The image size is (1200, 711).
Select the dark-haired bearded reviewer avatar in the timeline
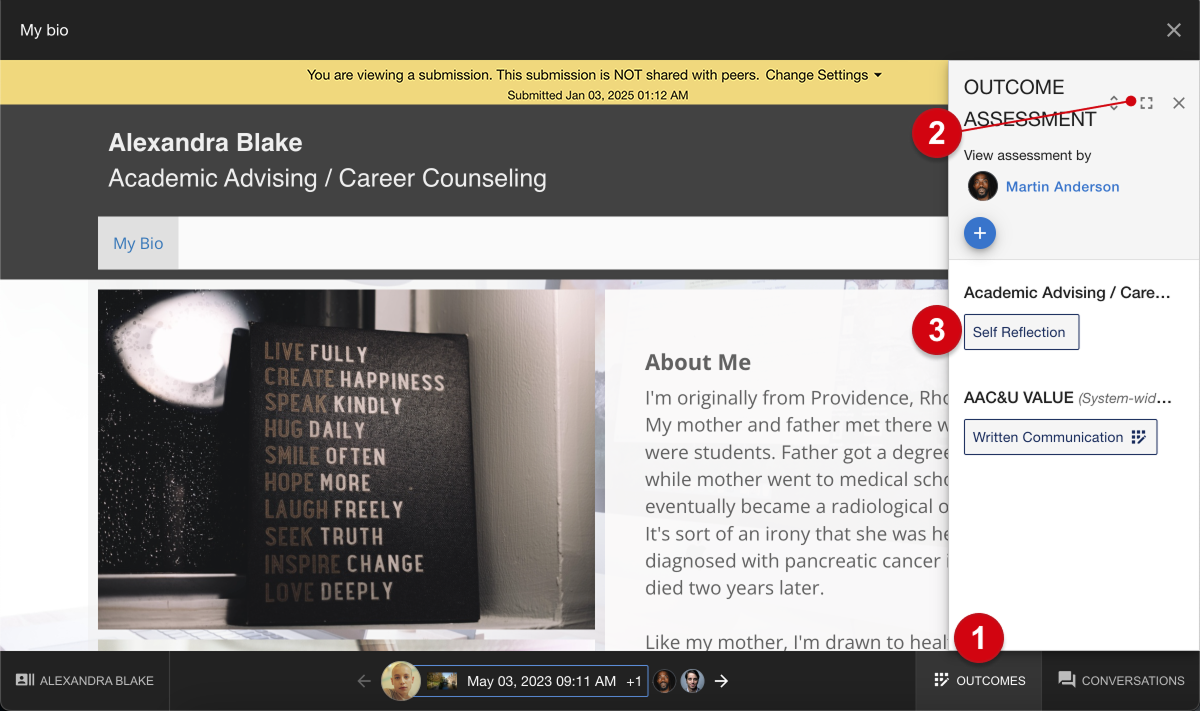[664, 681]
